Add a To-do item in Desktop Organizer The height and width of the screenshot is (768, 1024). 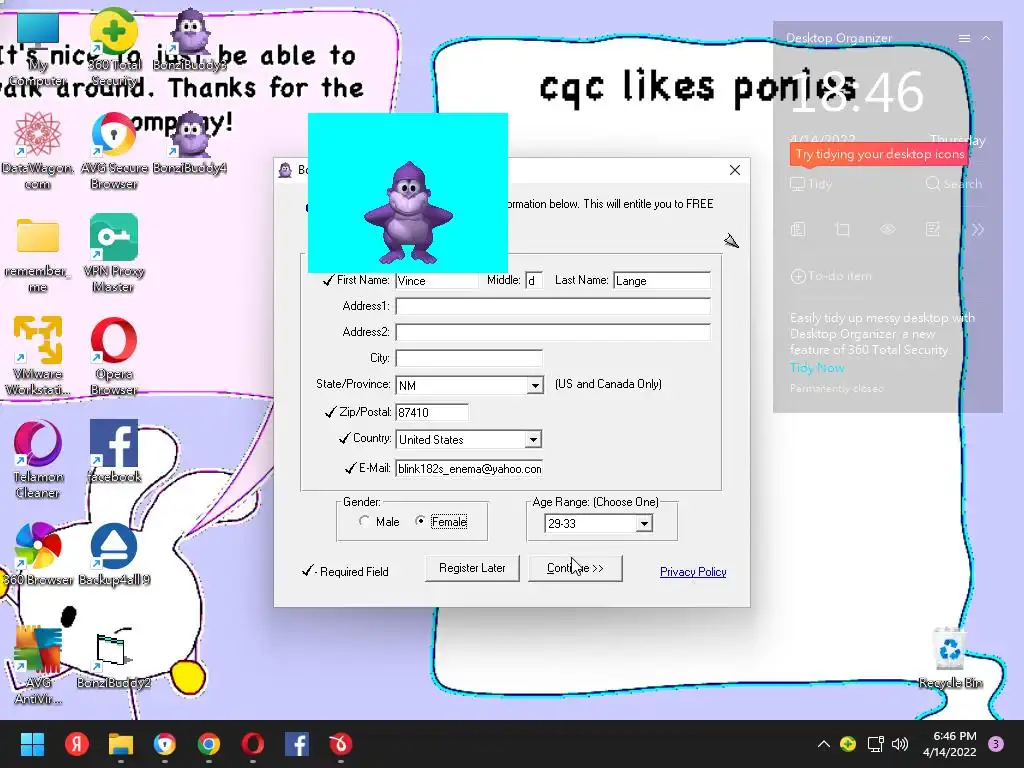coord(831,276)
